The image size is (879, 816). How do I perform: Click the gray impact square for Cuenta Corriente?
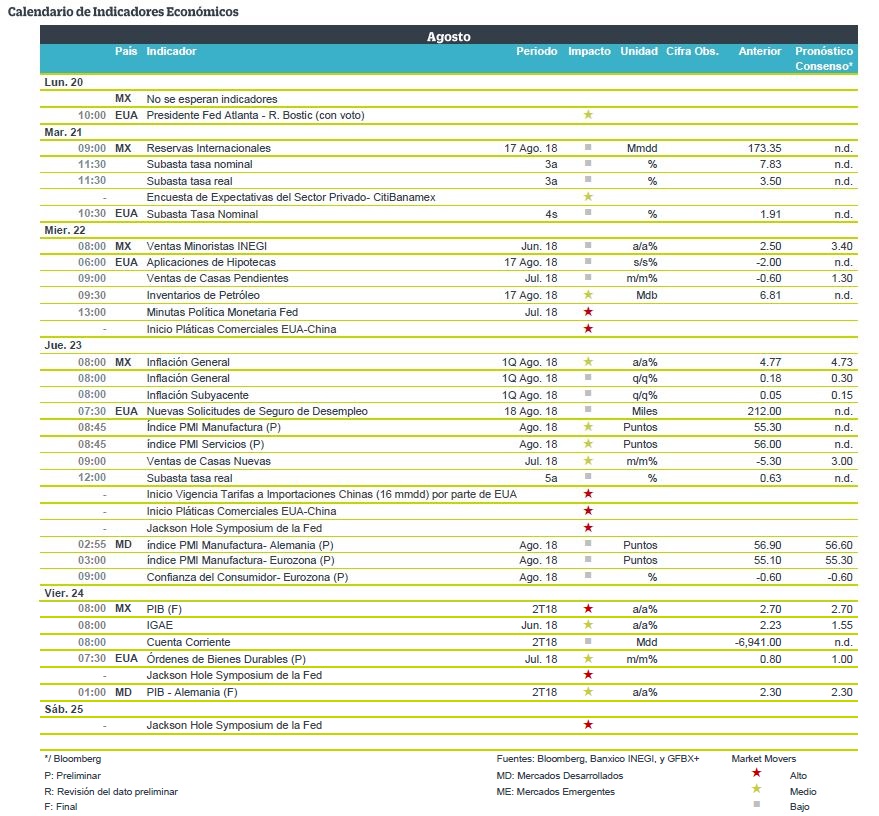pos(588,641)
